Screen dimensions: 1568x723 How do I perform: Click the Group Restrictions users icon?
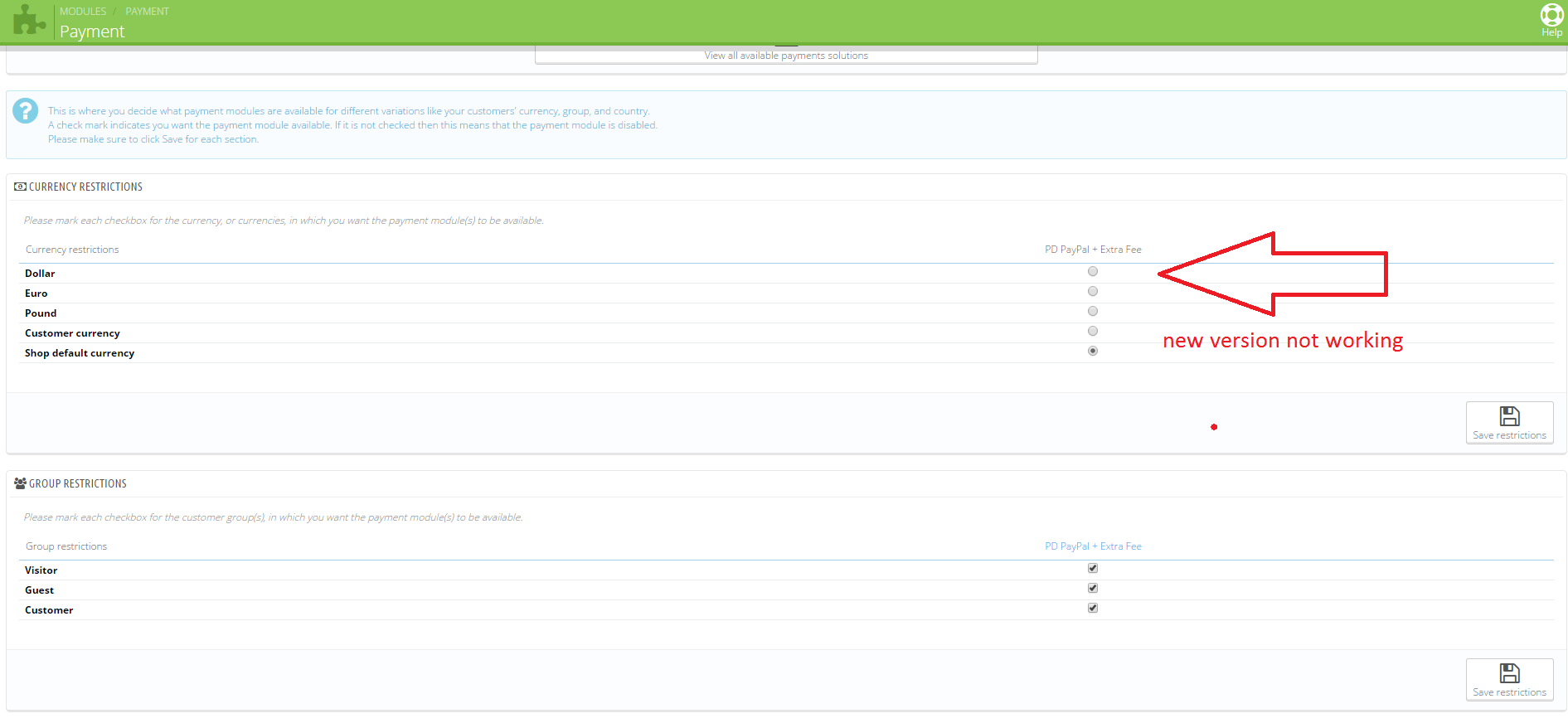(20, 483)
